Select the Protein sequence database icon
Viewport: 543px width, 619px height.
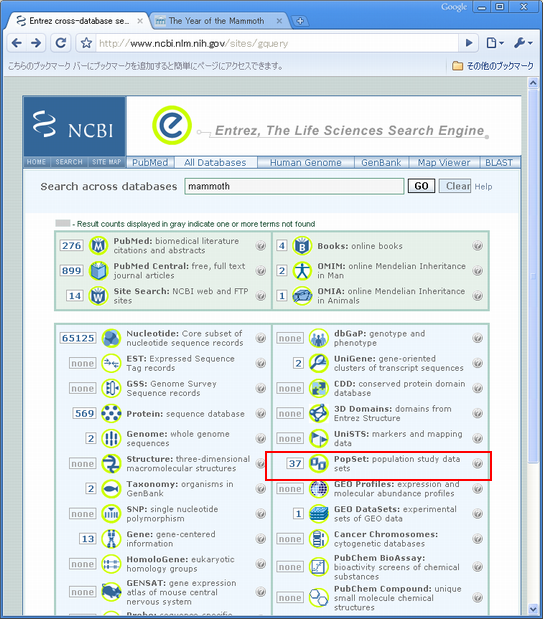coord(111,413)
